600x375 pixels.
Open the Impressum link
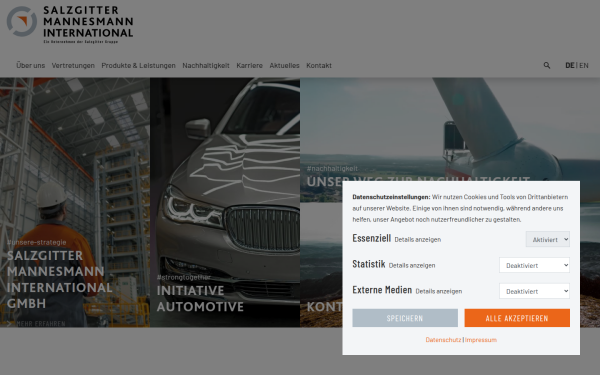pyautogui.click(x=481, y=340)
